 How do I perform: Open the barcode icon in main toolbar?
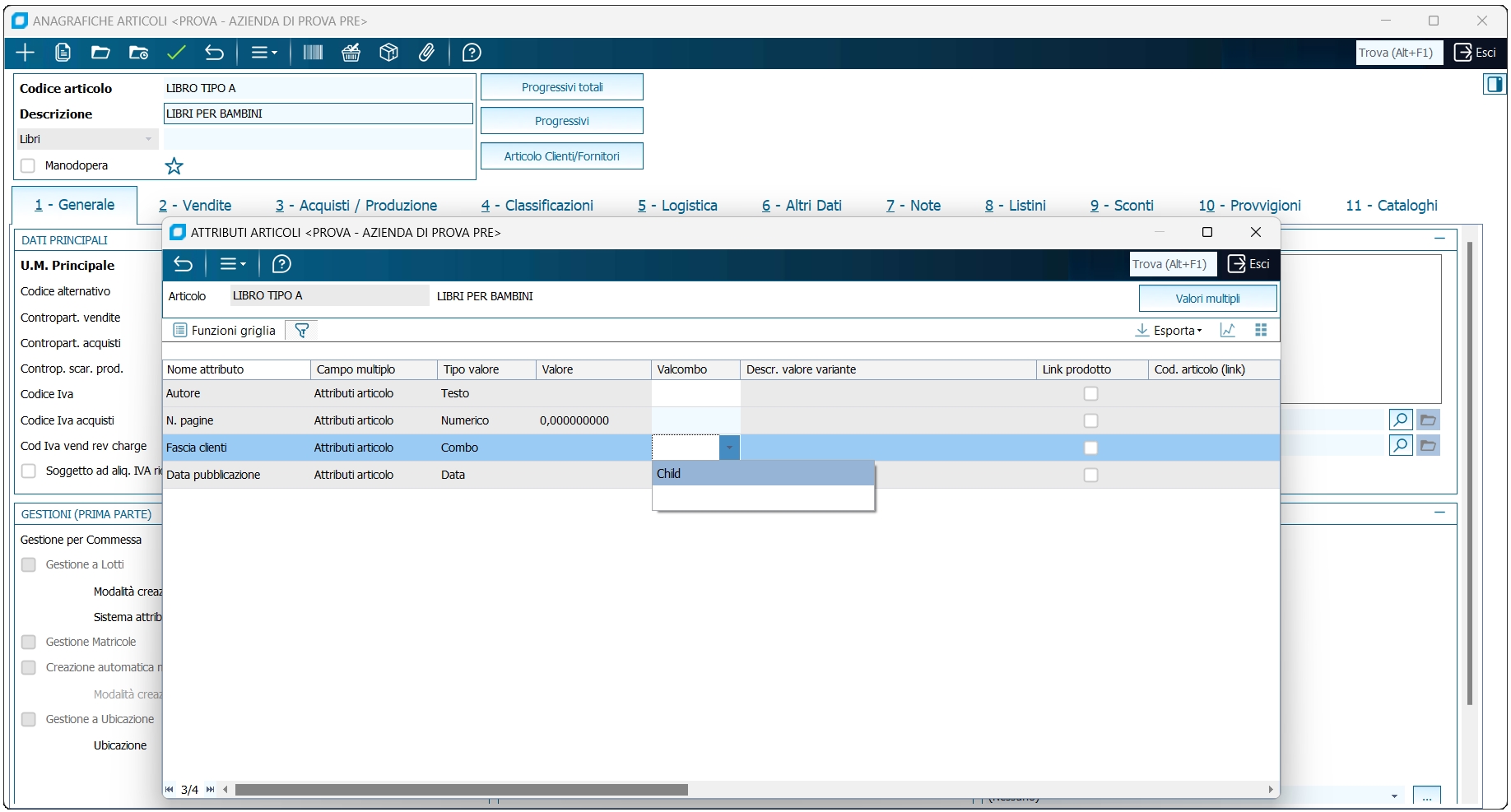click(313, 53)
